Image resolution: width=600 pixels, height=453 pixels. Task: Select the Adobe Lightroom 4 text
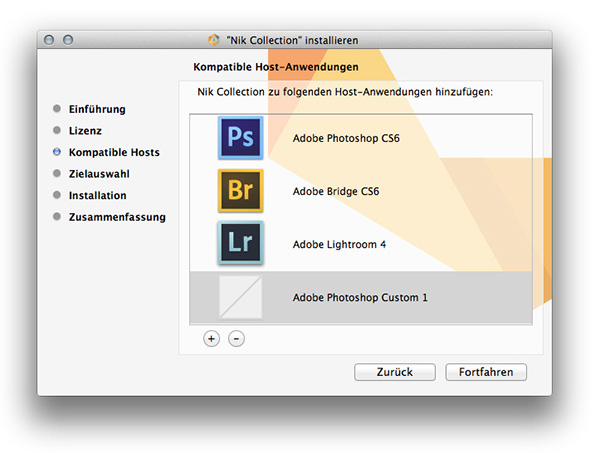pos(339,244)
